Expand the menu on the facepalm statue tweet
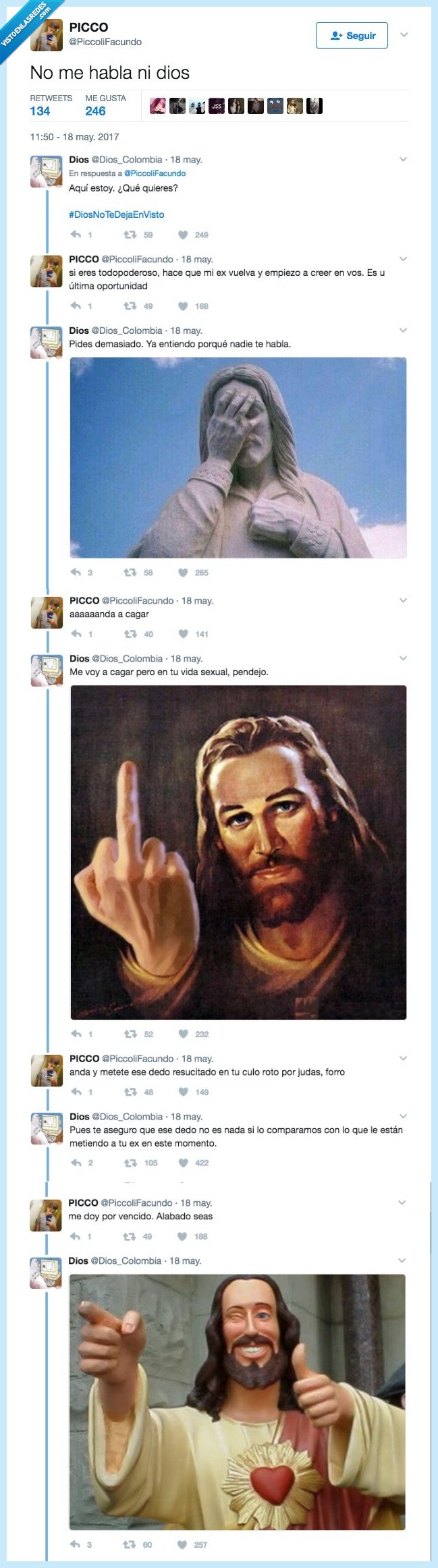 [404, 330]
